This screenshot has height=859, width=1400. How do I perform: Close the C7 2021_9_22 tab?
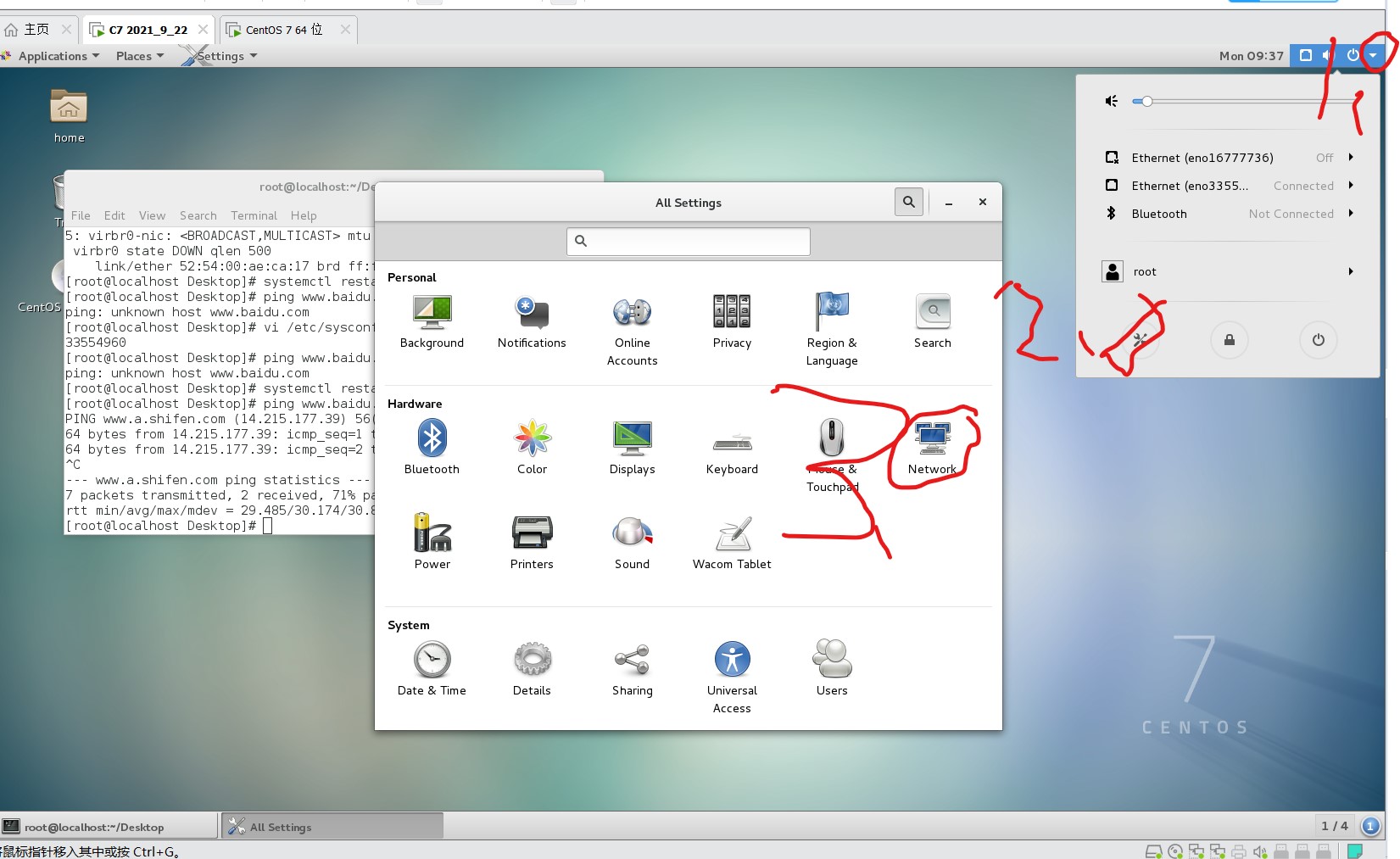(203, 30)
